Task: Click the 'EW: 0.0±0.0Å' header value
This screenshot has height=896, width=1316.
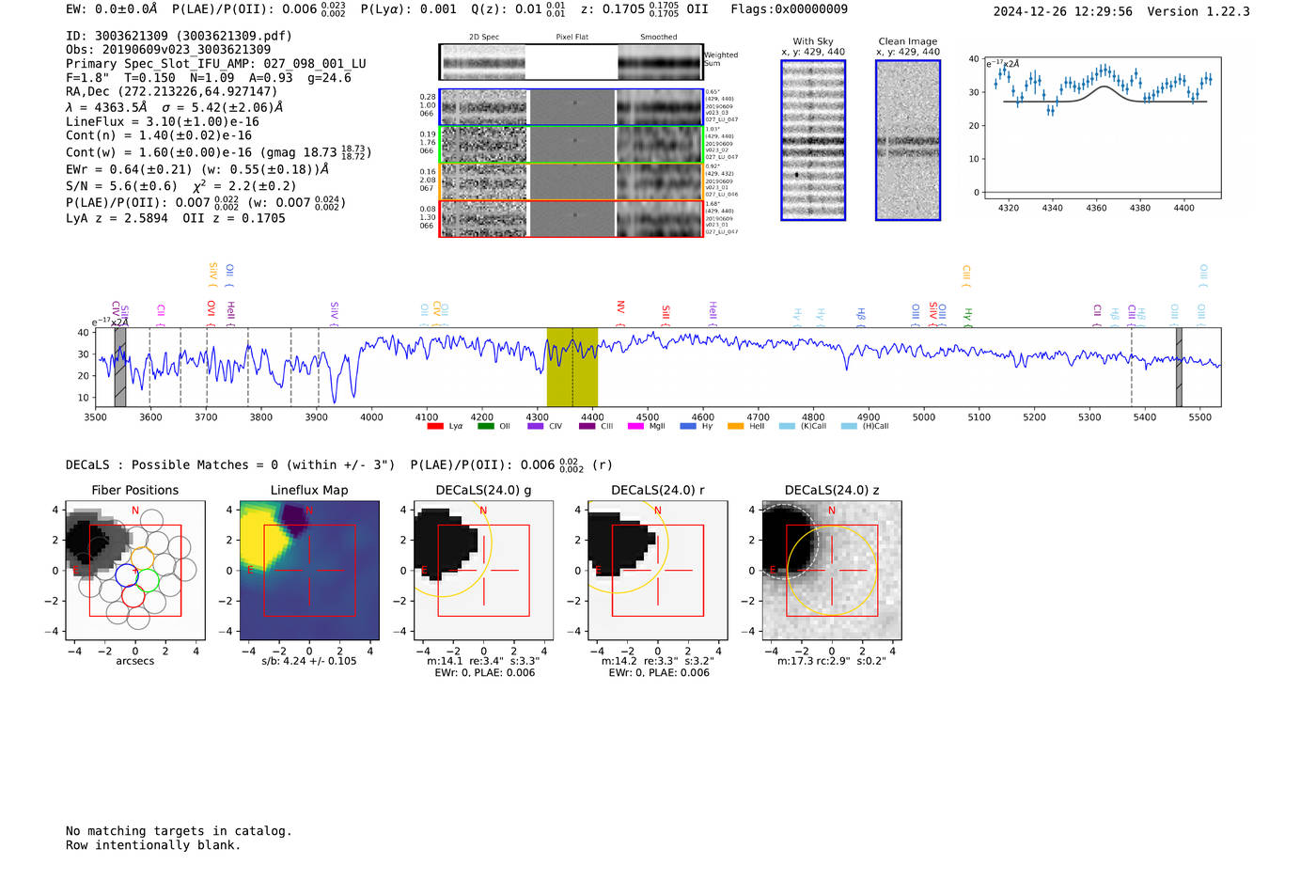Action: (111, 9)
